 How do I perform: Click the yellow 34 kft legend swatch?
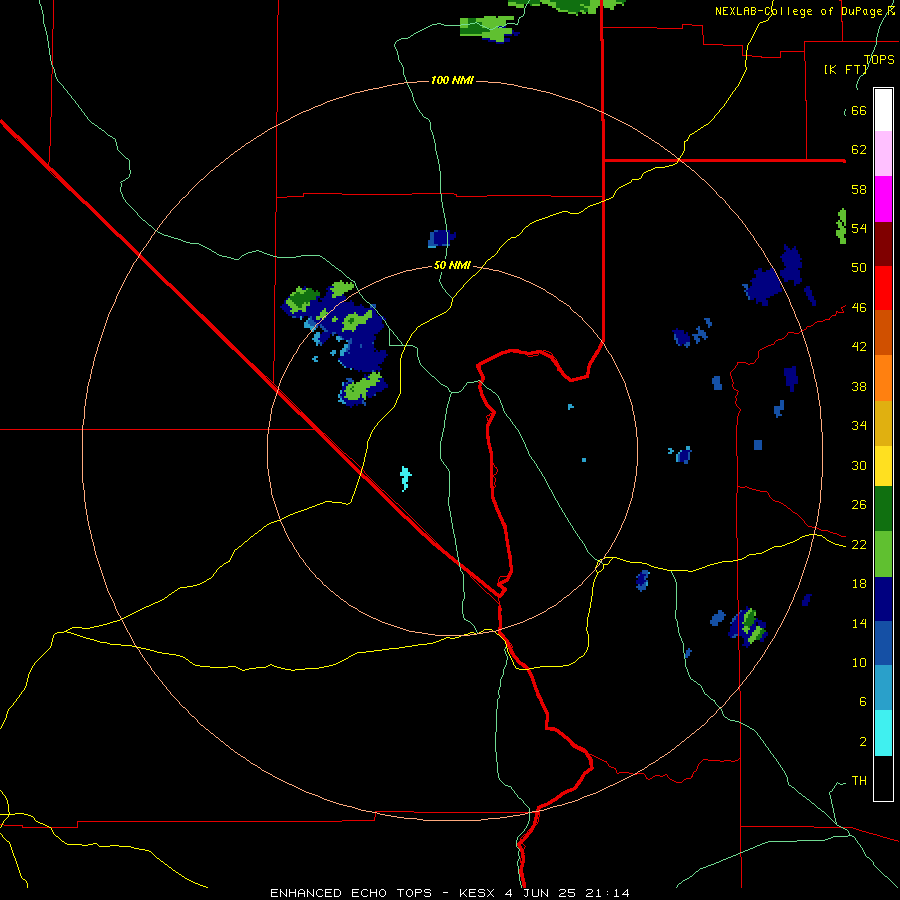[883, 466]
